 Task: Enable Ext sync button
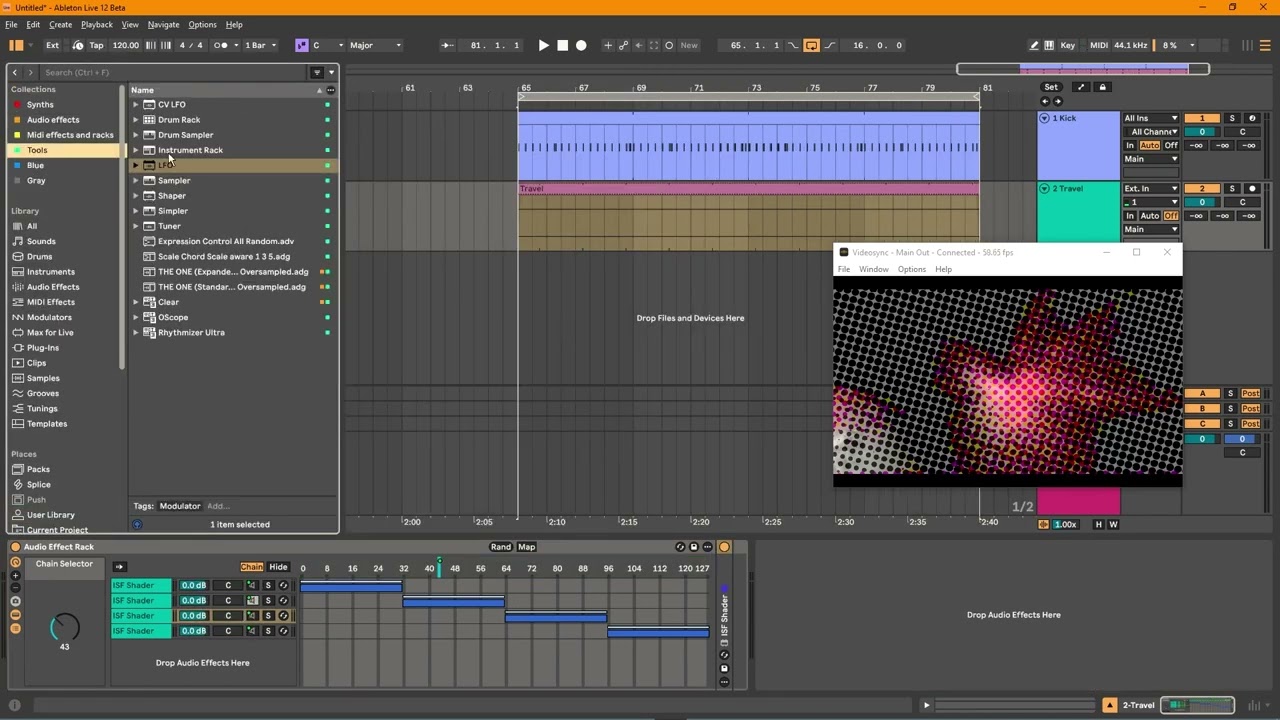(52, 45)
